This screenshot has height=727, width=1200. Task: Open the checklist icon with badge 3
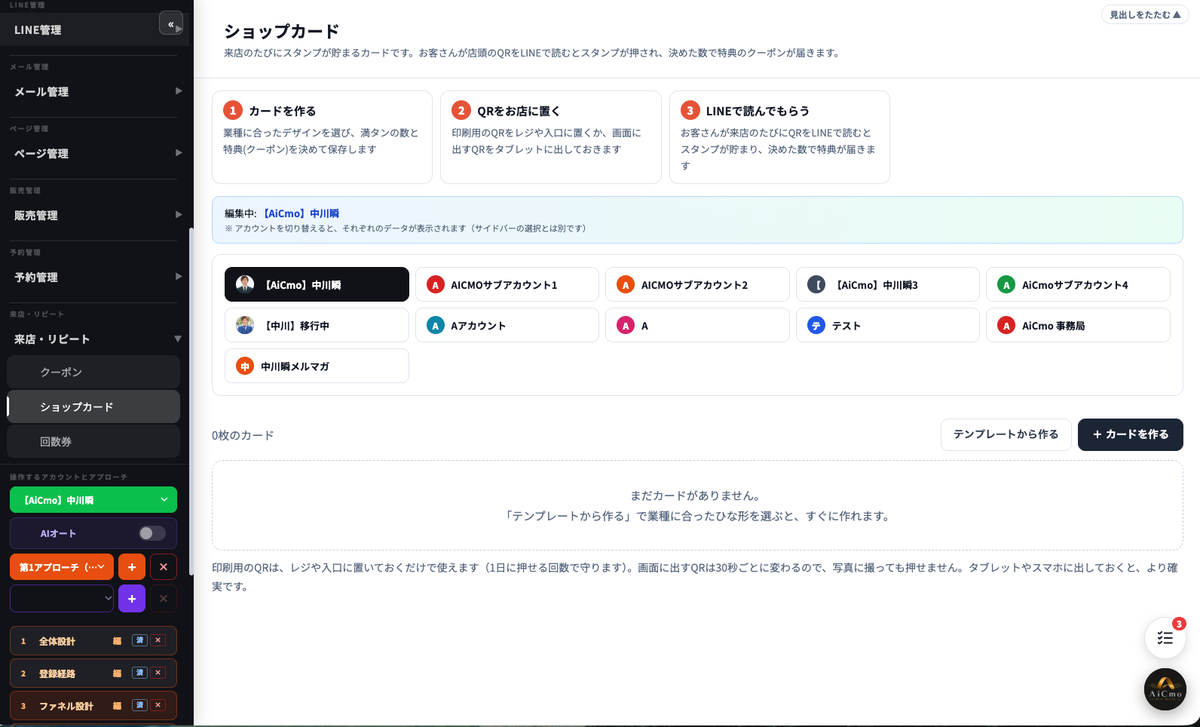click(x=1165, y=637)
